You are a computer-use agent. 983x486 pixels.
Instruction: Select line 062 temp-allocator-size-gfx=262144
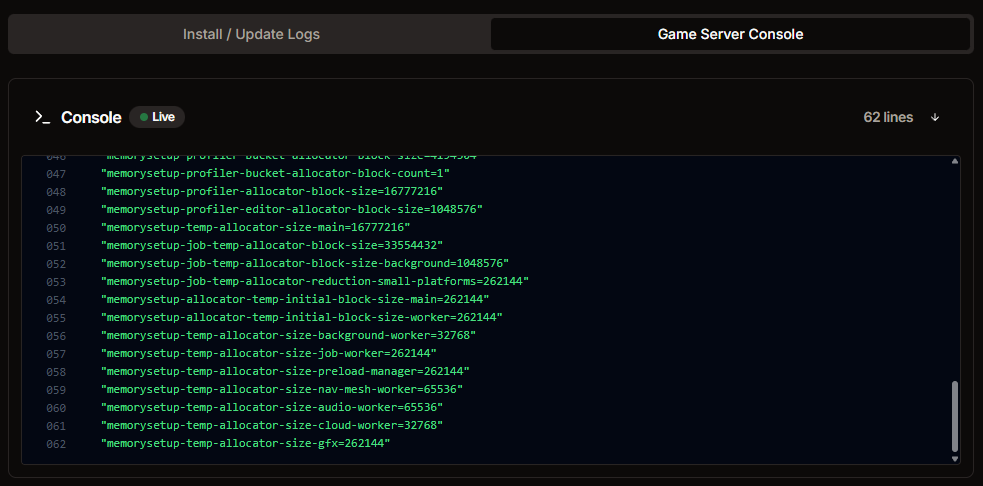click(x=245, y=443)
